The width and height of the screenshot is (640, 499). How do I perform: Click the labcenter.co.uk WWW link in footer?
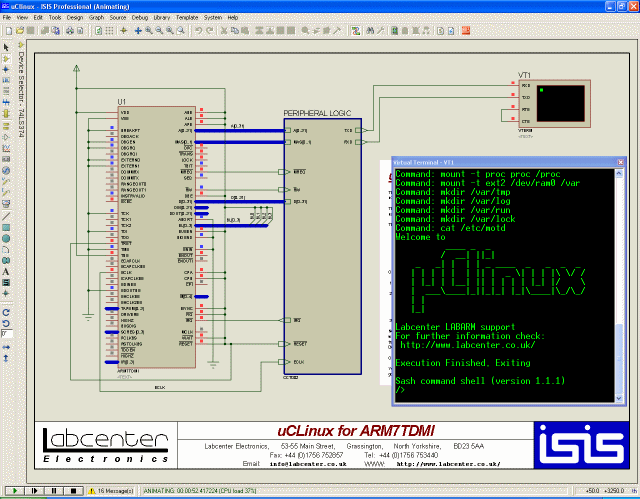click(x=447, y=464)
